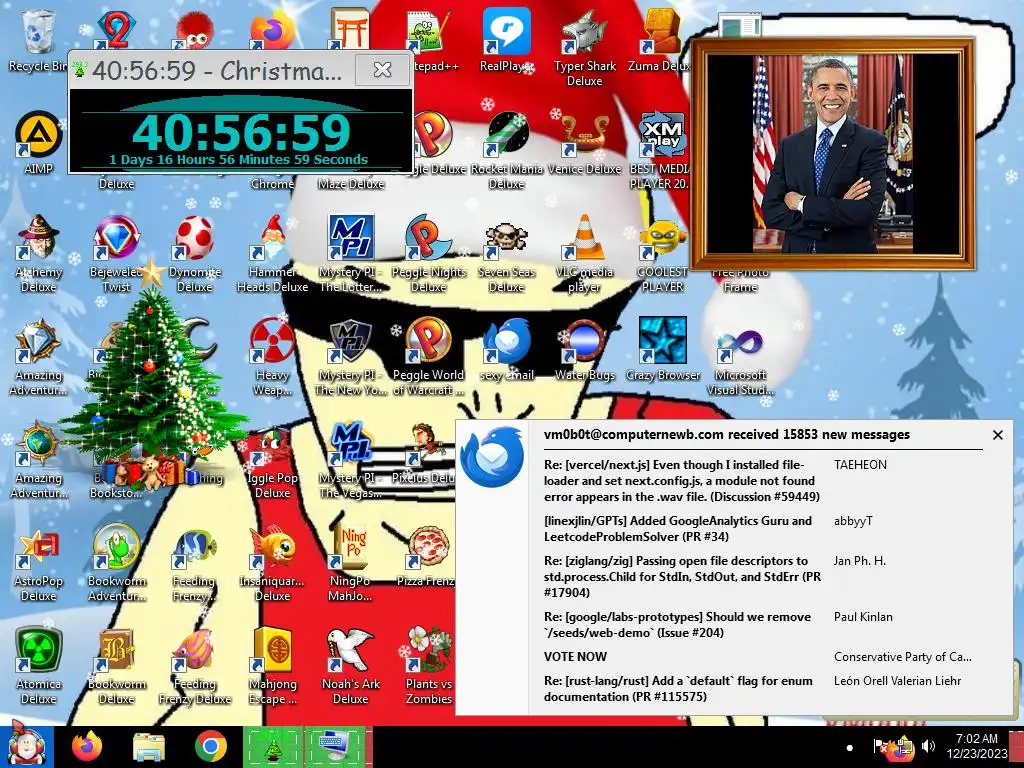The image size is (1024, 768).
Task: Launch Dynomite Deluxe
Action: pos(195,253)
